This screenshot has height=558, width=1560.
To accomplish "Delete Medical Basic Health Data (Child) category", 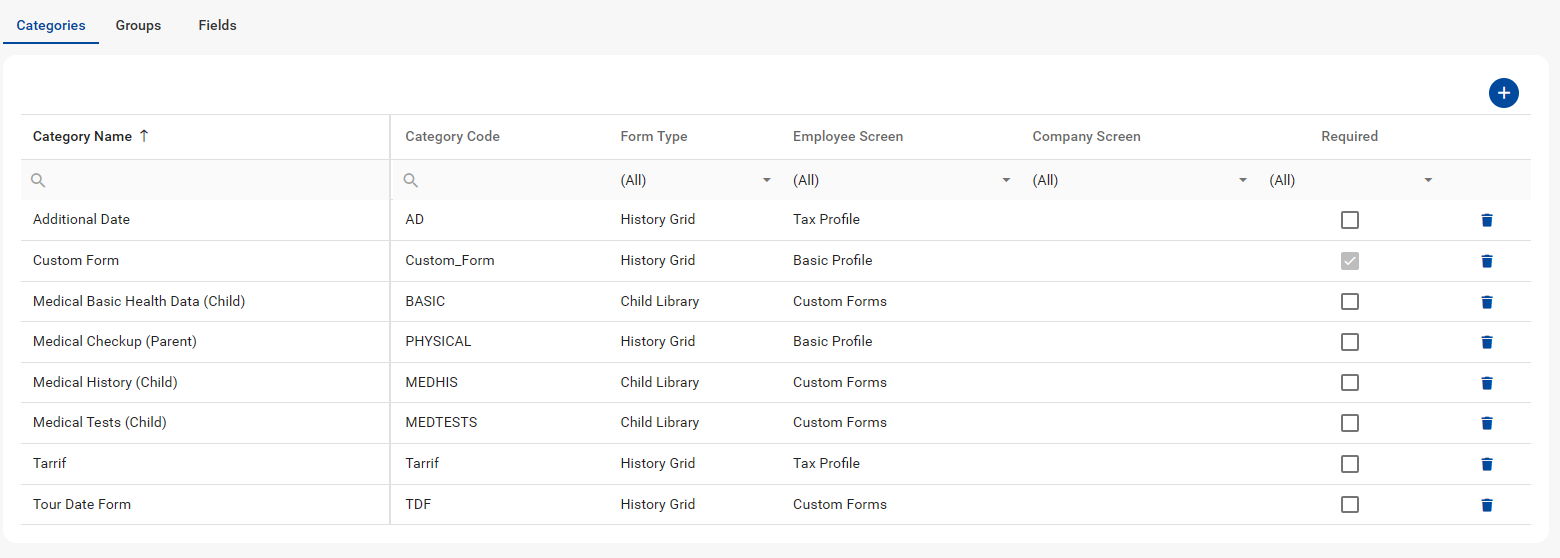I will click(1486, 302).
